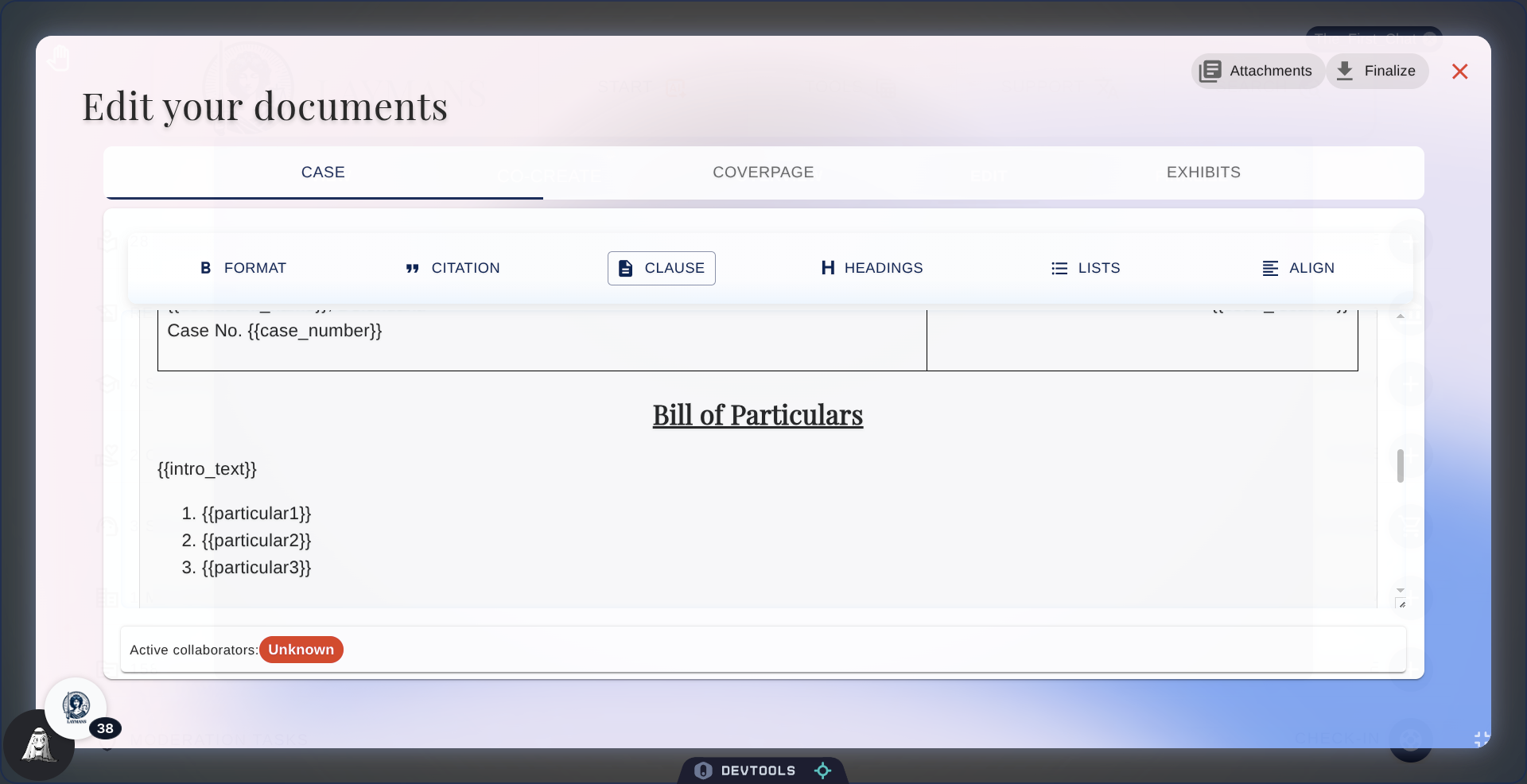Click the Lists tool icon
This screenshot has width=1527, height=784.
point(1059,268)
